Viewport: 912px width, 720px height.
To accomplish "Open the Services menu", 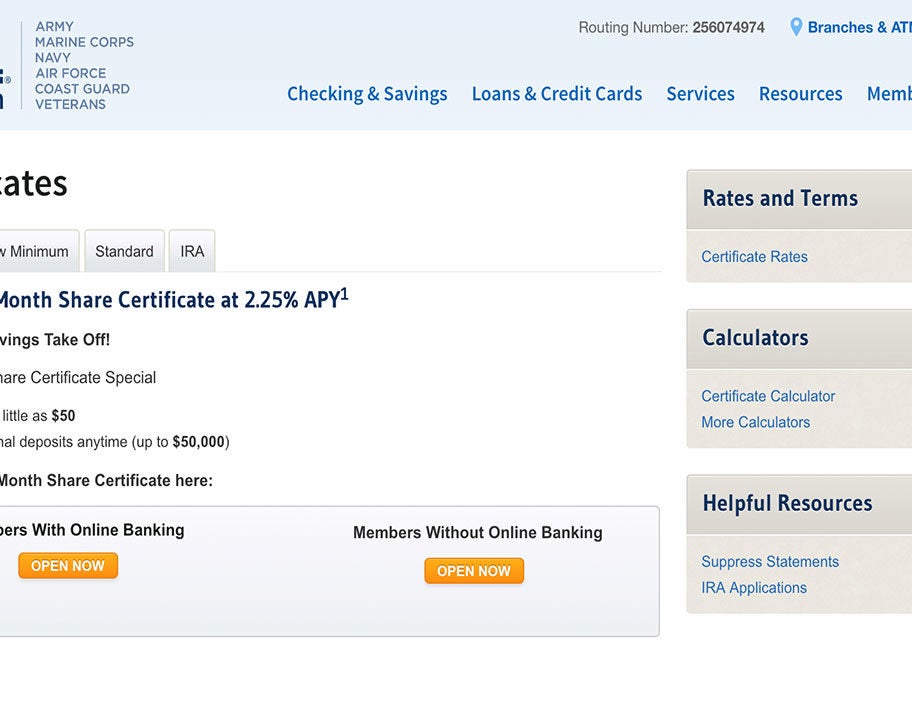I will (x=700, y=94).
